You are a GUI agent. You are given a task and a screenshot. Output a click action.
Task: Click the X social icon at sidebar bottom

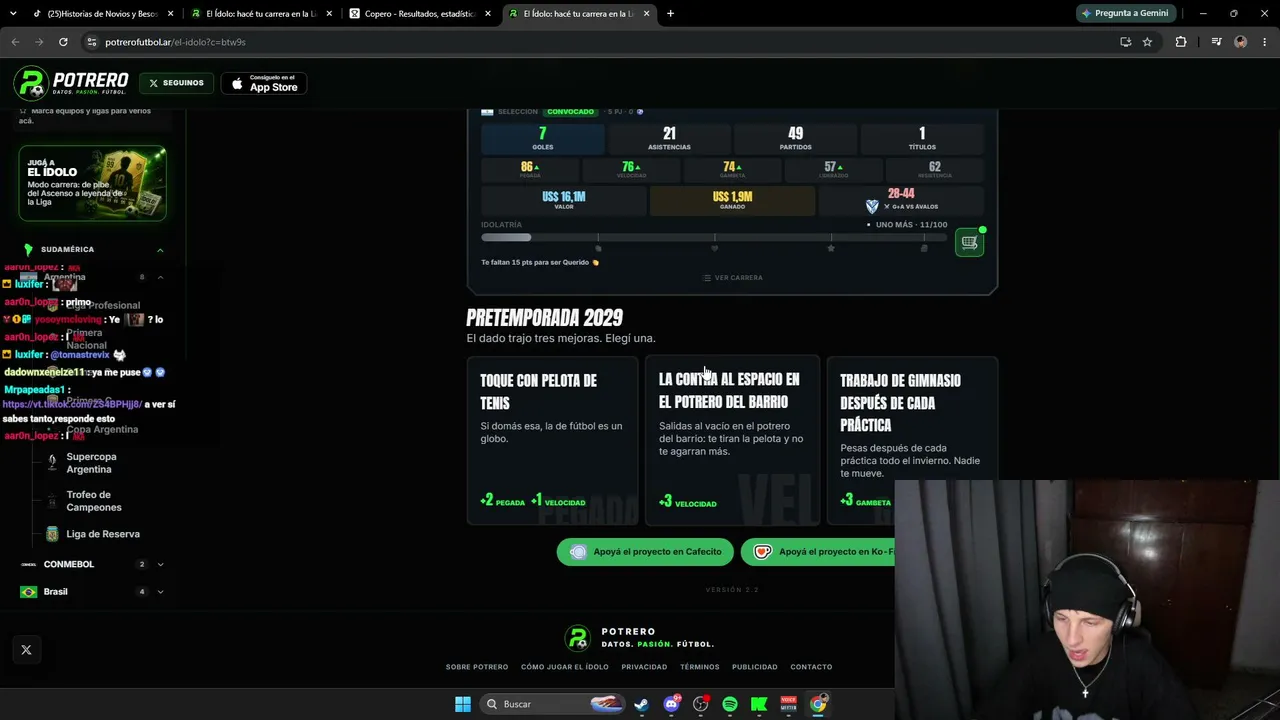tap(26, 650)
